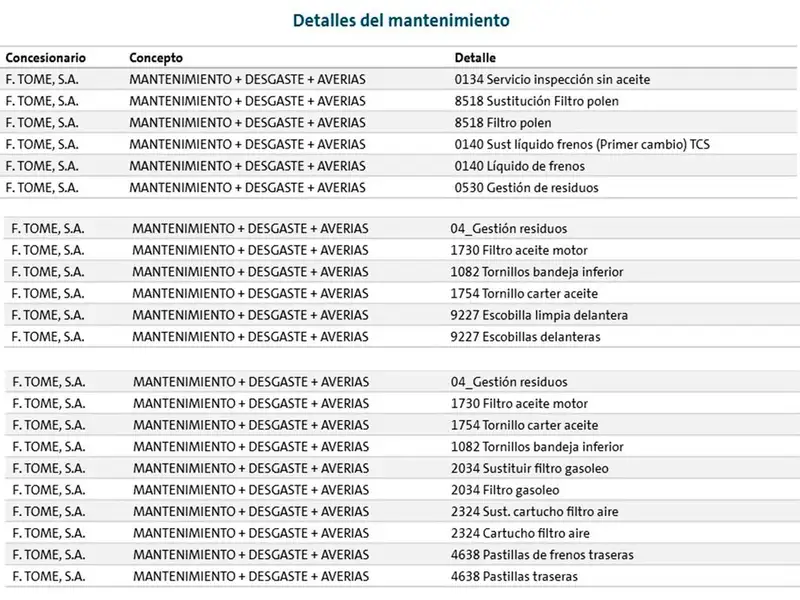
Task: Click the 0140 Líquido de frenos entry
Action: (519, 166)
